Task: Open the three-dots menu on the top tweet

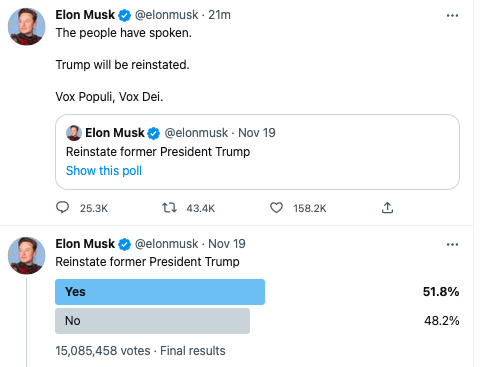Action: point(452,15)
